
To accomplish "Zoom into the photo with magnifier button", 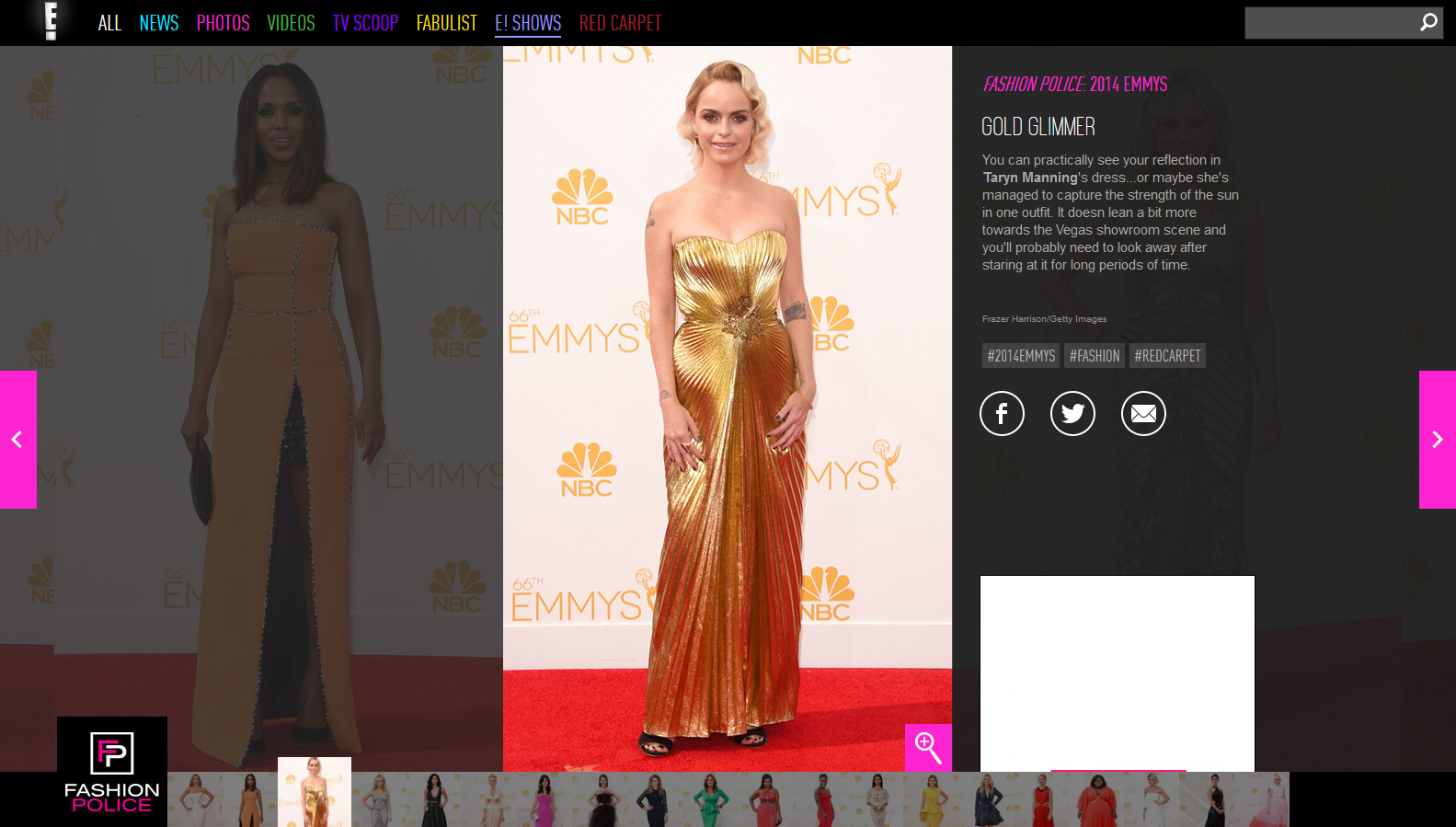I will click(x=928, y=748).
